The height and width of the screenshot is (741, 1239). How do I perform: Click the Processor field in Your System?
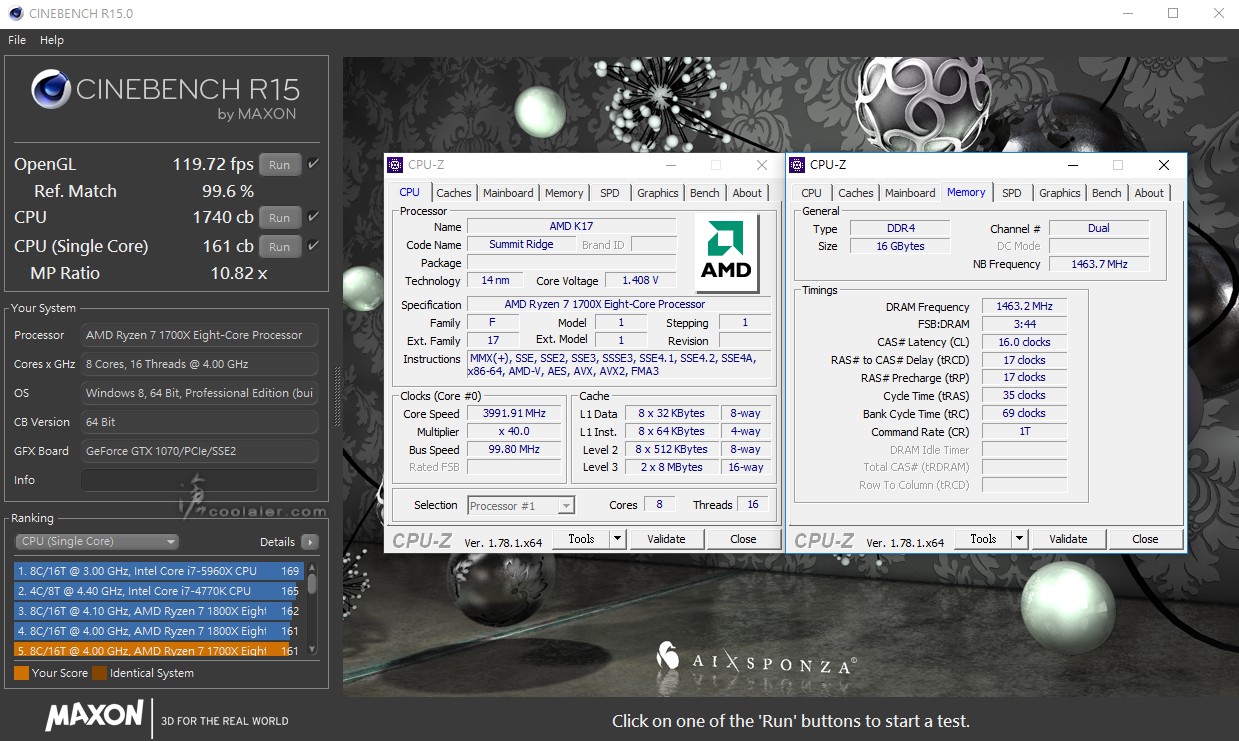(x=199, y=335)
